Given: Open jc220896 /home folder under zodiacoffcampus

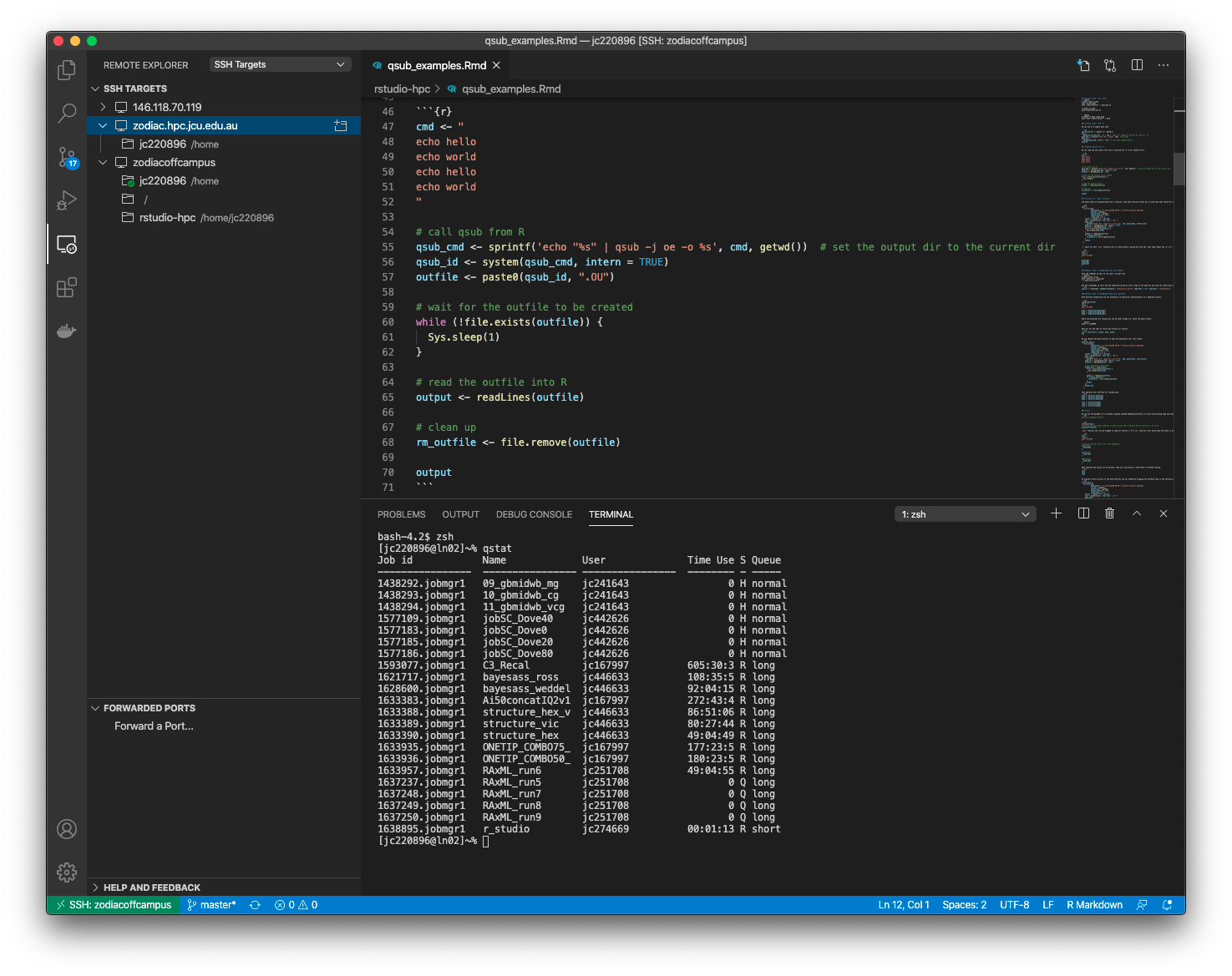Looking at the screenshot, I should coord(224,181).
